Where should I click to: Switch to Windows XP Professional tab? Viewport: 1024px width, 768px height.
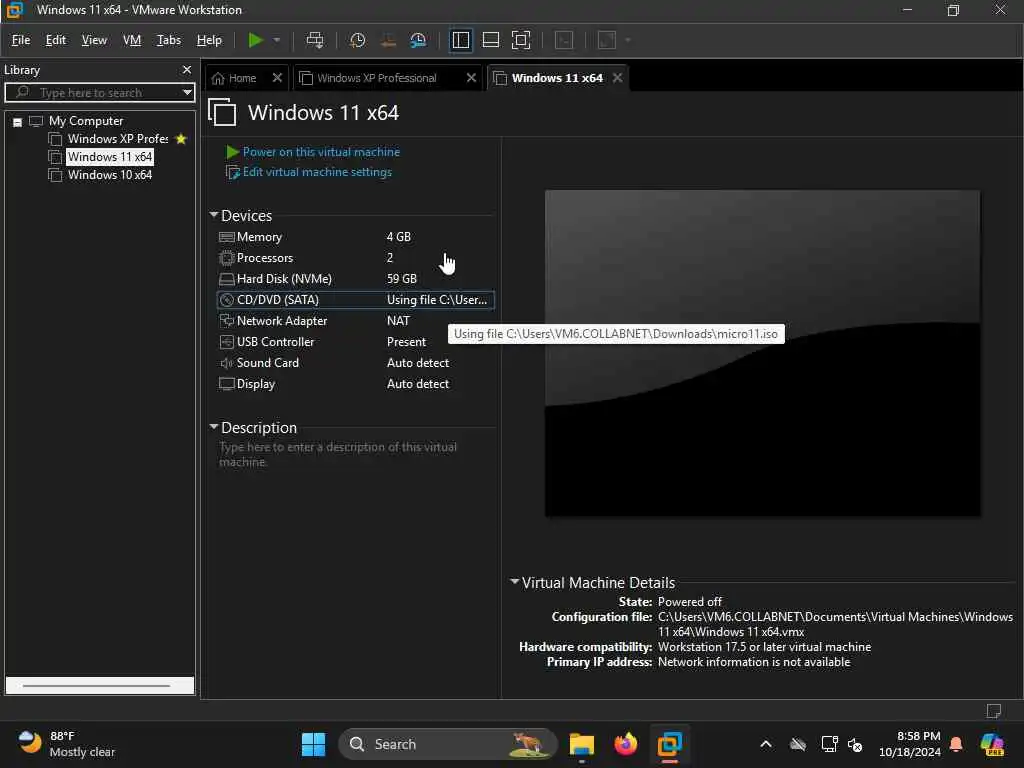pyautogui.click(x=376, y=78)
